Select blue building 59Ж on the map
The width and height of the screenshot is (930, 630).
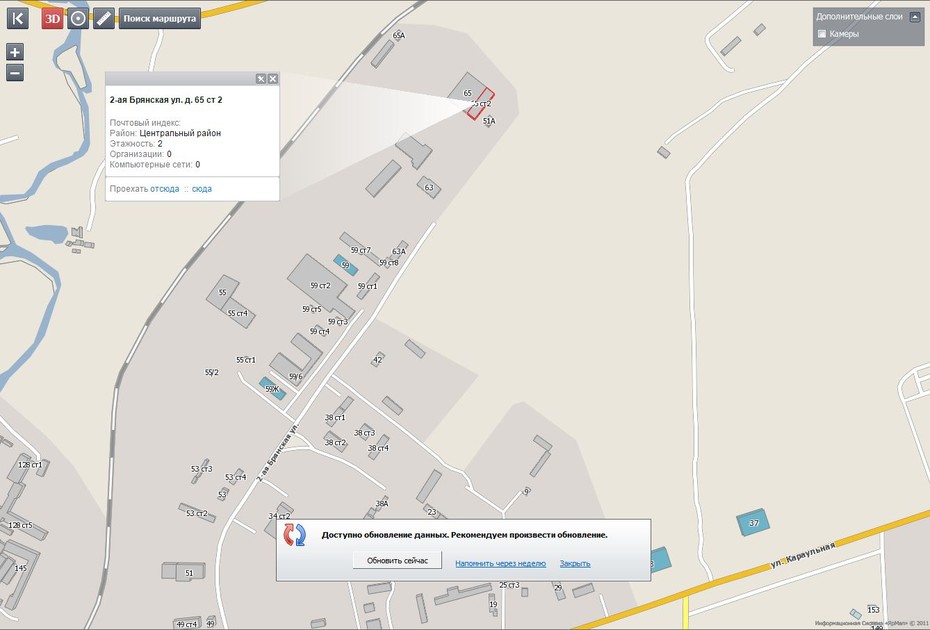[x=272, y=389]
